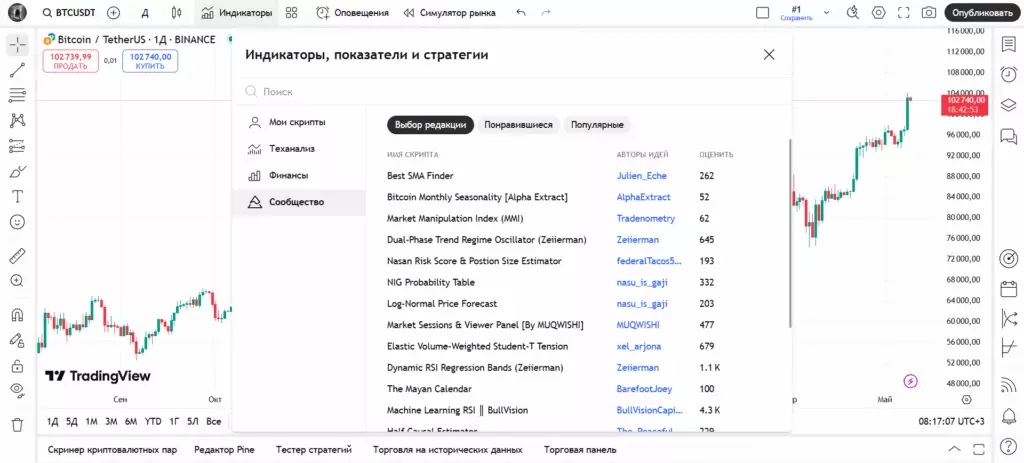
Task: Switch to Понравившиеся tab
Action: 518,125
